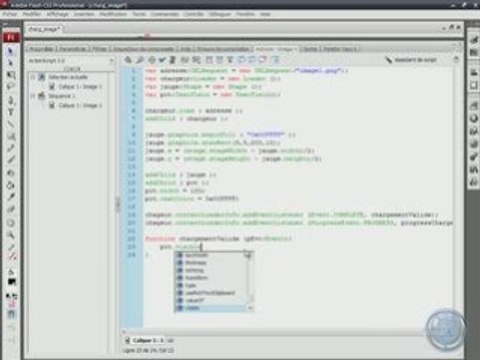Open the Modifier menu

click(x=32, y=14)
